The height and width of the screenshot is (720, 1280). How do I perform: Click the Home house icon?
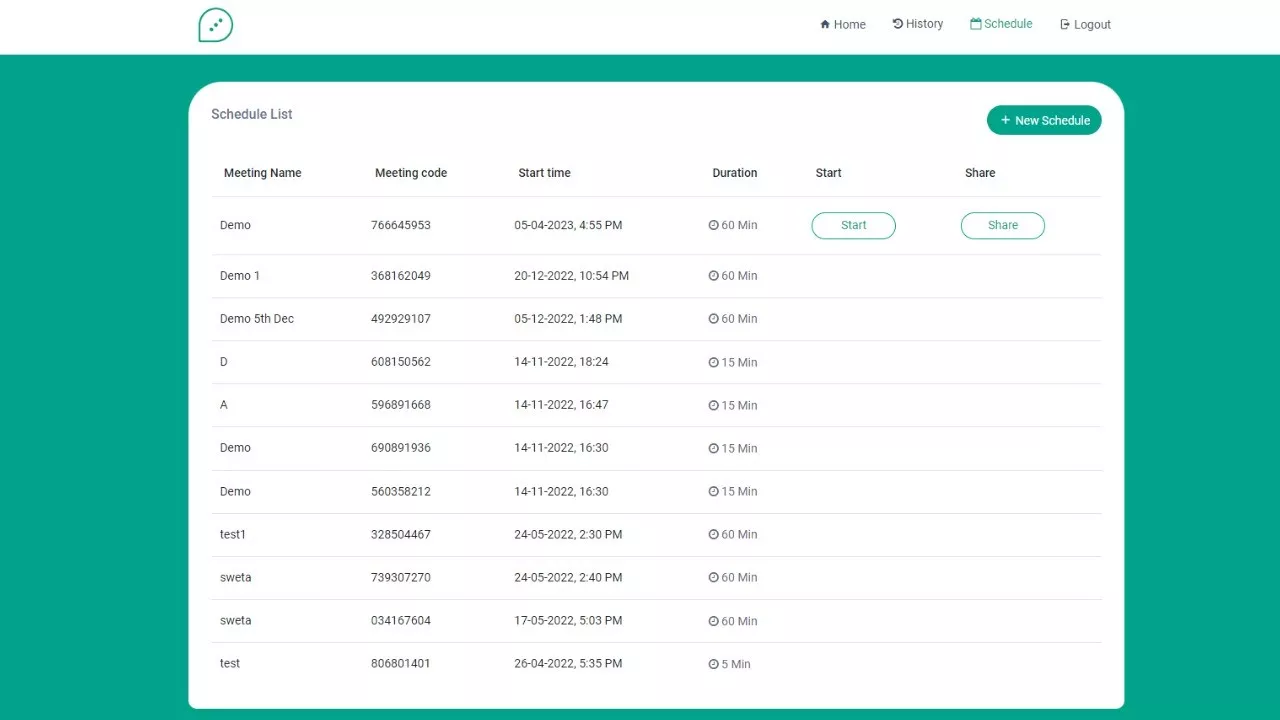tap(825, 25)
